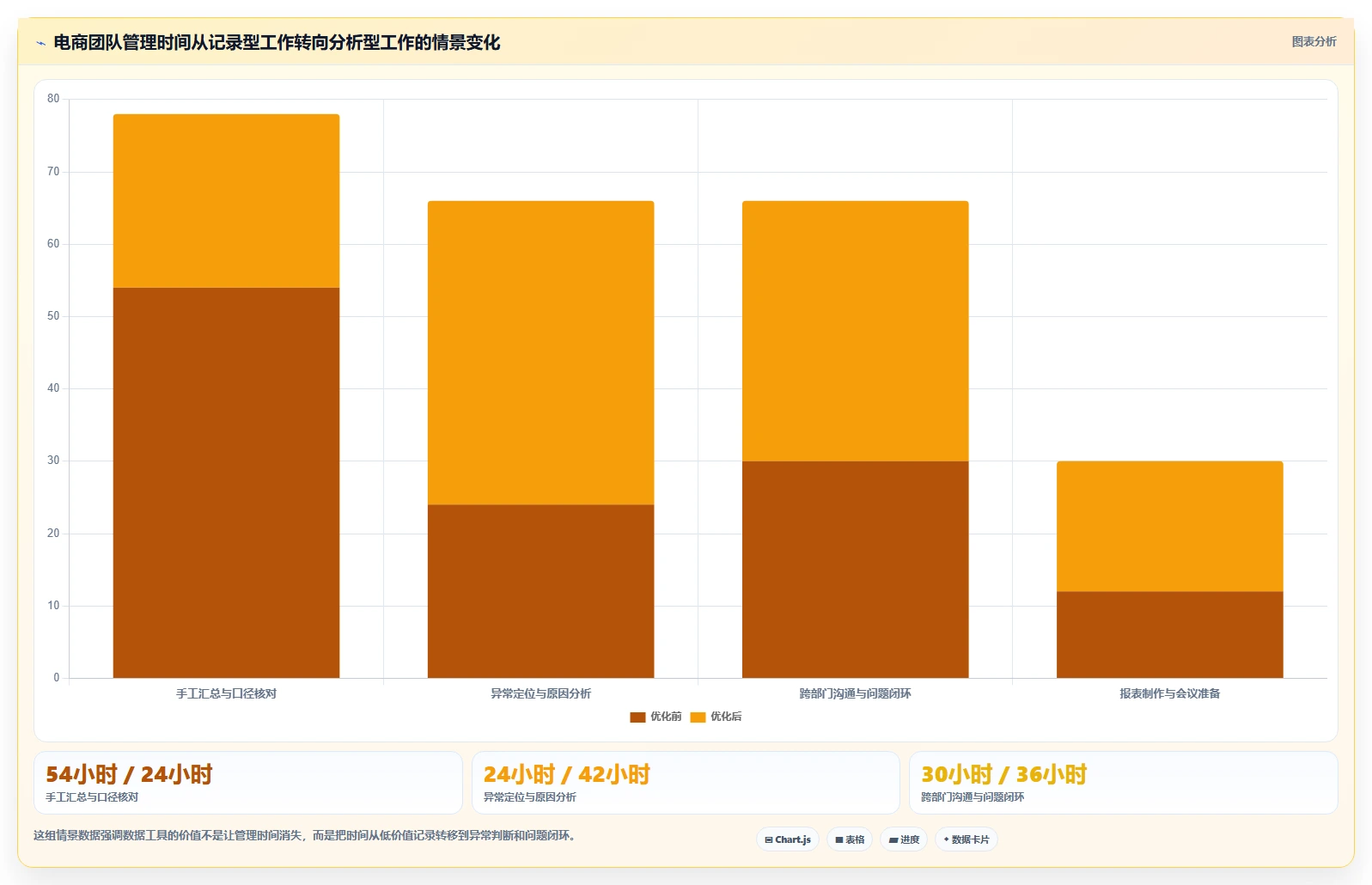Click the 优化前 dark brown legend swatch

(x=637, y=717)
